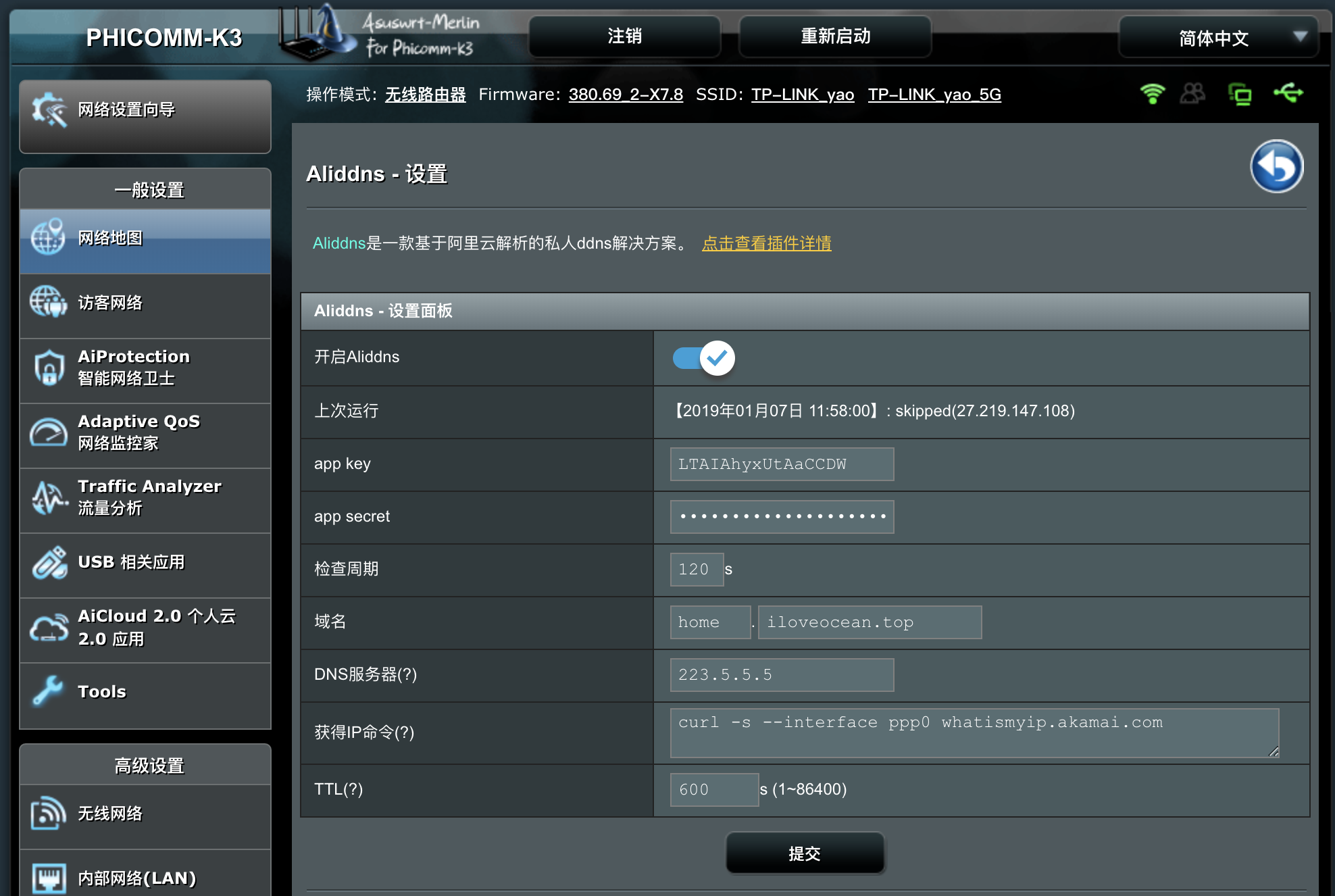This screenshot has height=896, width=1335.
Task: Open Tools menu item
Action: click(145, 695)
